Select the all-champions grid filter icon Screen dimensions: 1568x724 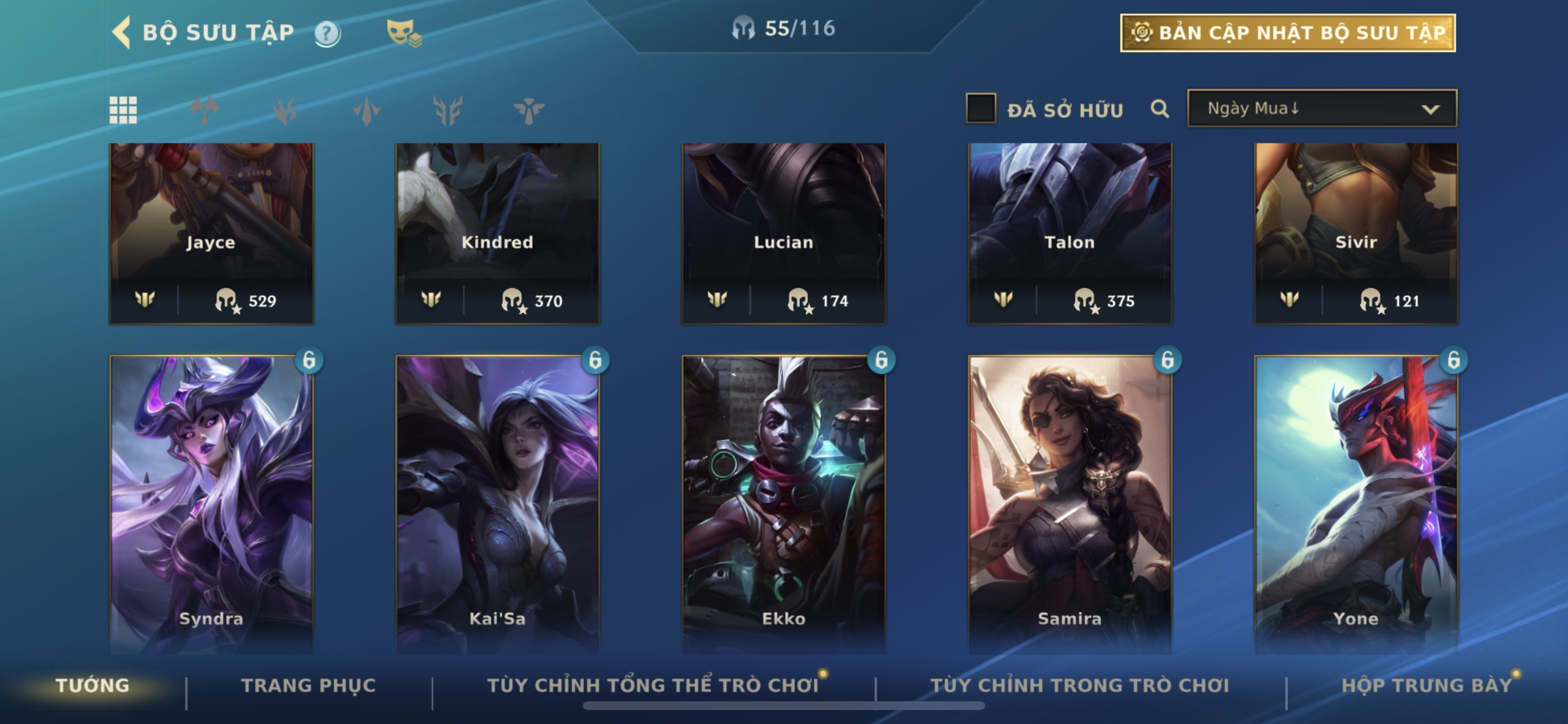click(x=123, y=110)
